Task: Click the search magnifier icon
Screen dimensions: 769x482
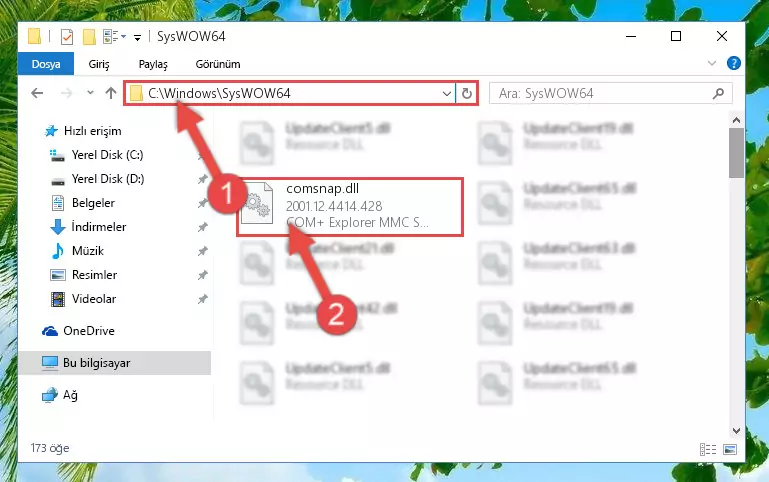Action: tap(718, 93)
